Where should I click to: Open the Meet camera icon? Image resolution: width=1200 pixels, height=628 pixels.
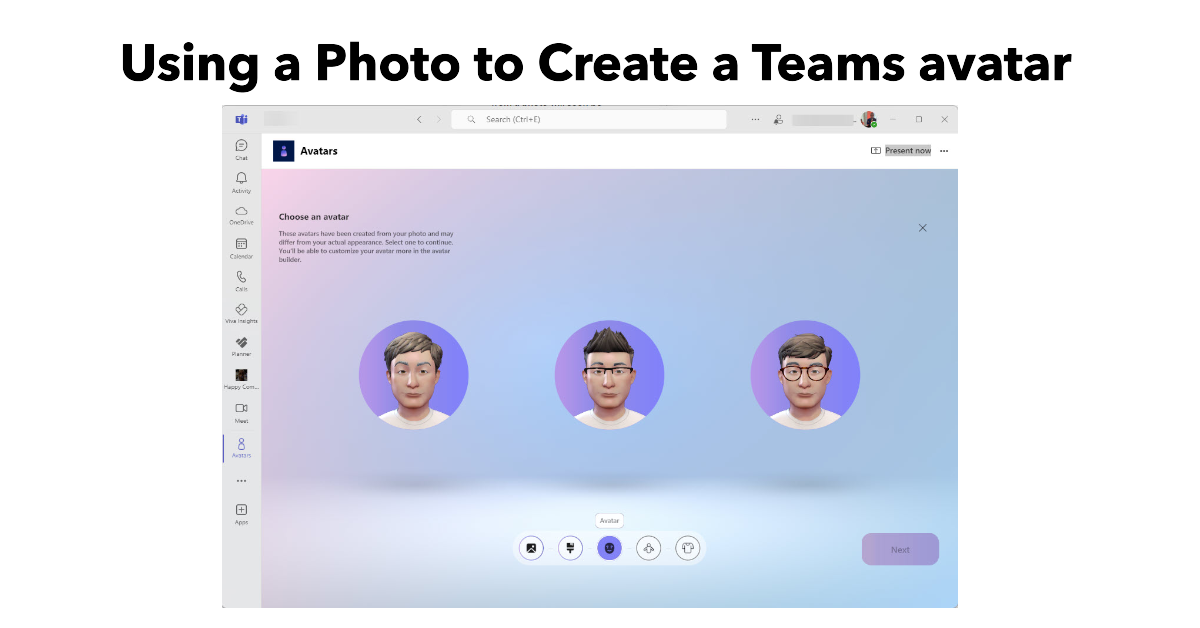point(241,410)
